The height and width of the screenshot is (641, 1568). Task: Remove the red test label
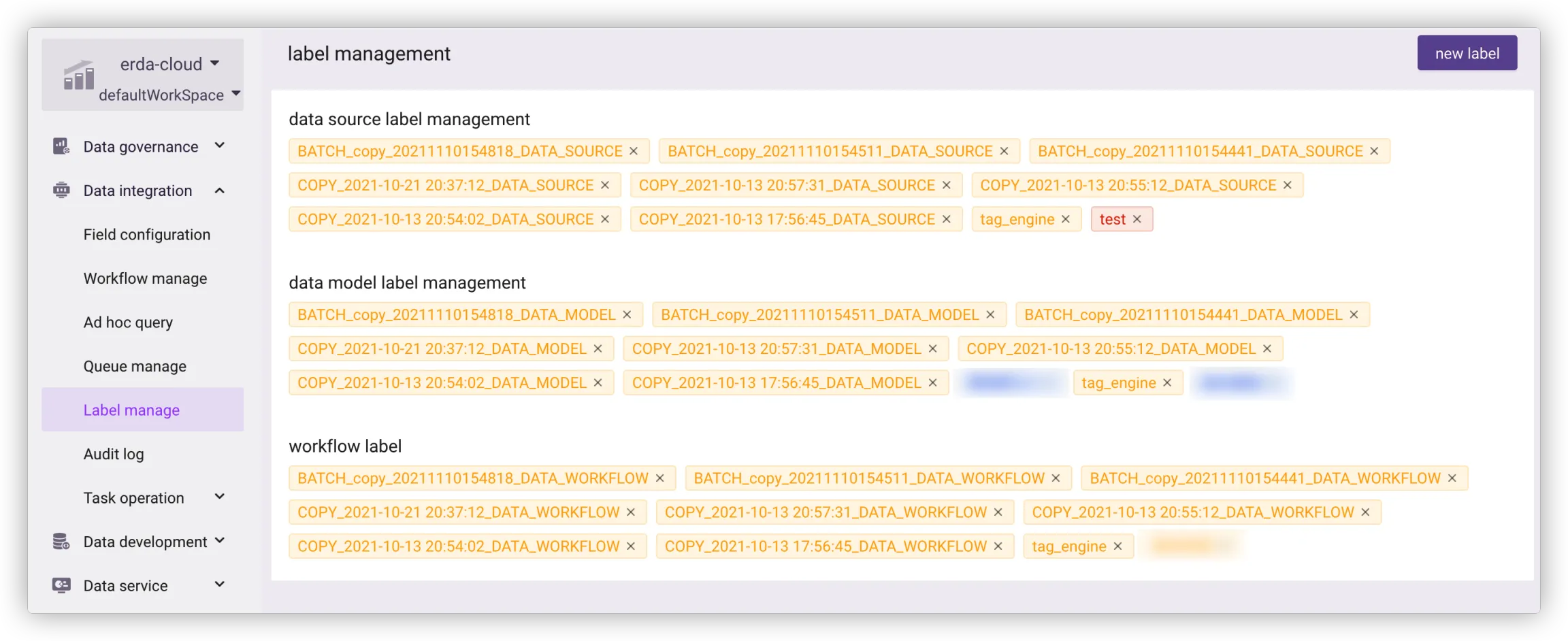[1137, 219]
